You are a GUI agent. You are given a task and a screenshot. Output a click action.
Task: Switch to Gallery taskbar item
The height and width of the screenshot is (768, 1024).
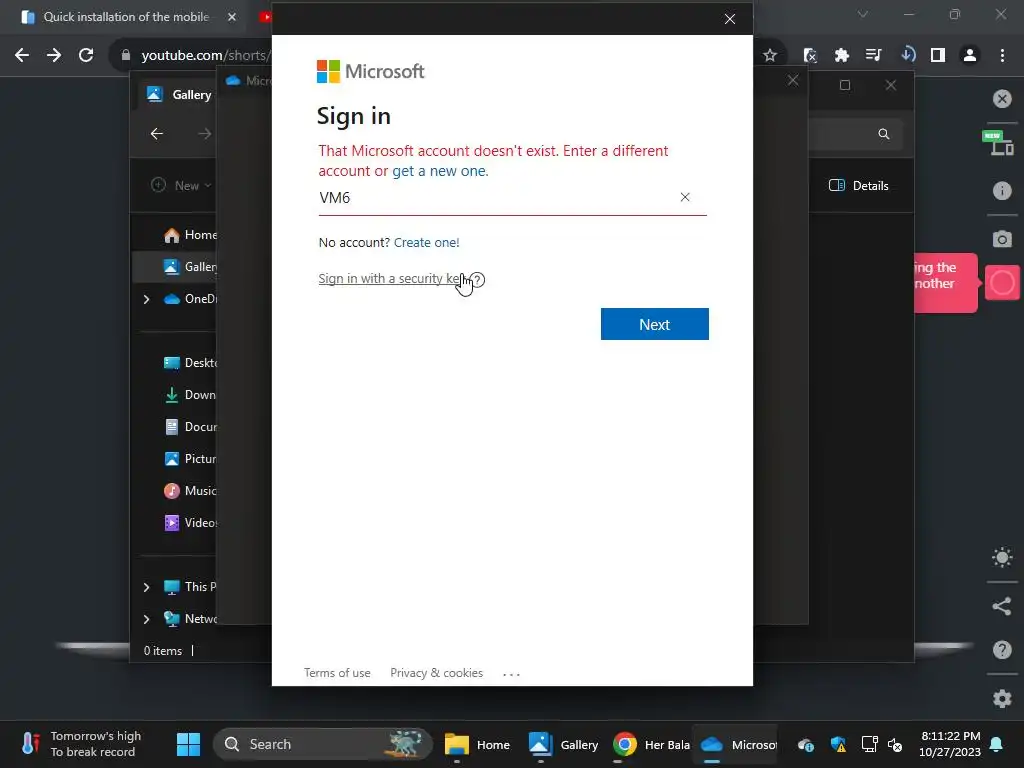click(562, 744)
